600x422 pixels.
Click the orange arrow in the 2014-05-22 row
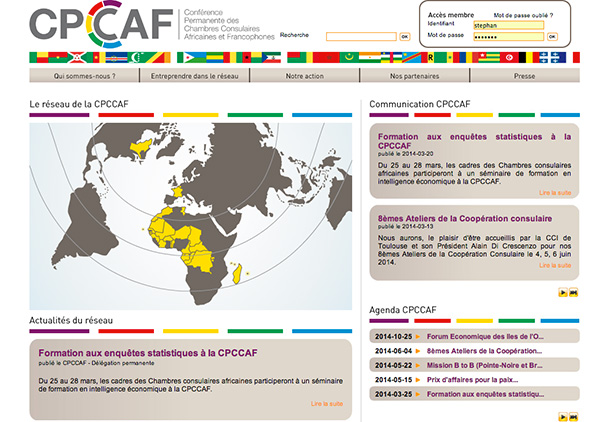418,365
